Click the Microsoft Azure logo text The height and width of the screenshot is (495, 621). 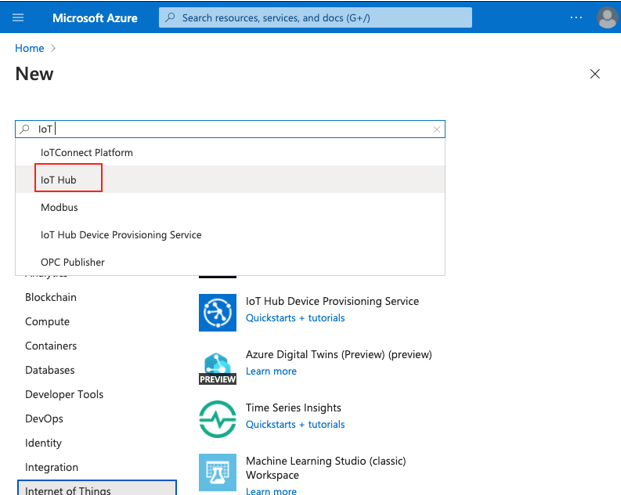point(95,18)
